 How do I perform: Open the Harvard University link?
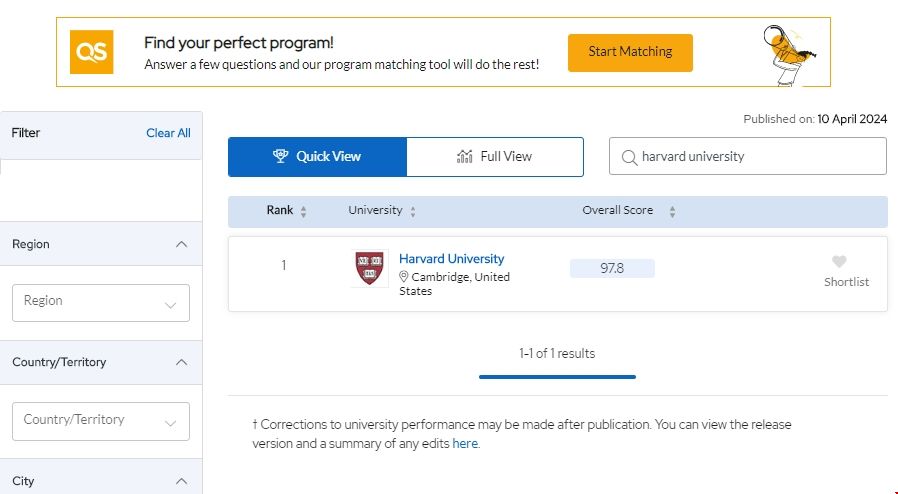pos(451,259)
